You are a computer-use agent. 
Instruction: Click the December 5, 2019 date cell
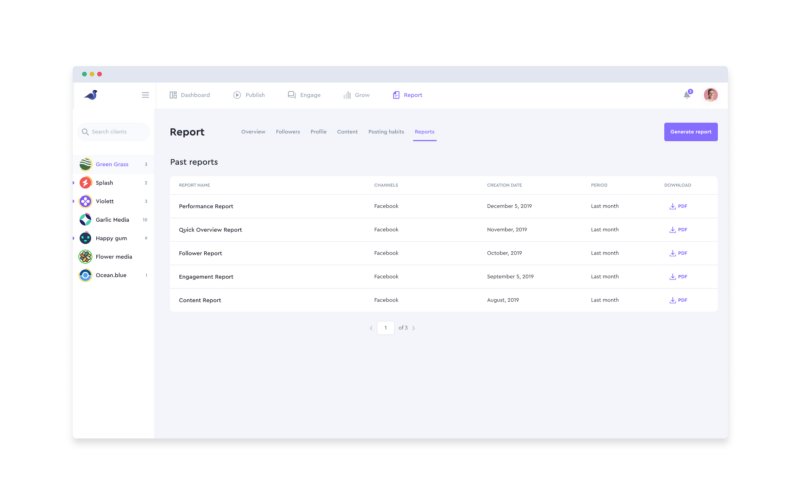(x=509, y=206)
